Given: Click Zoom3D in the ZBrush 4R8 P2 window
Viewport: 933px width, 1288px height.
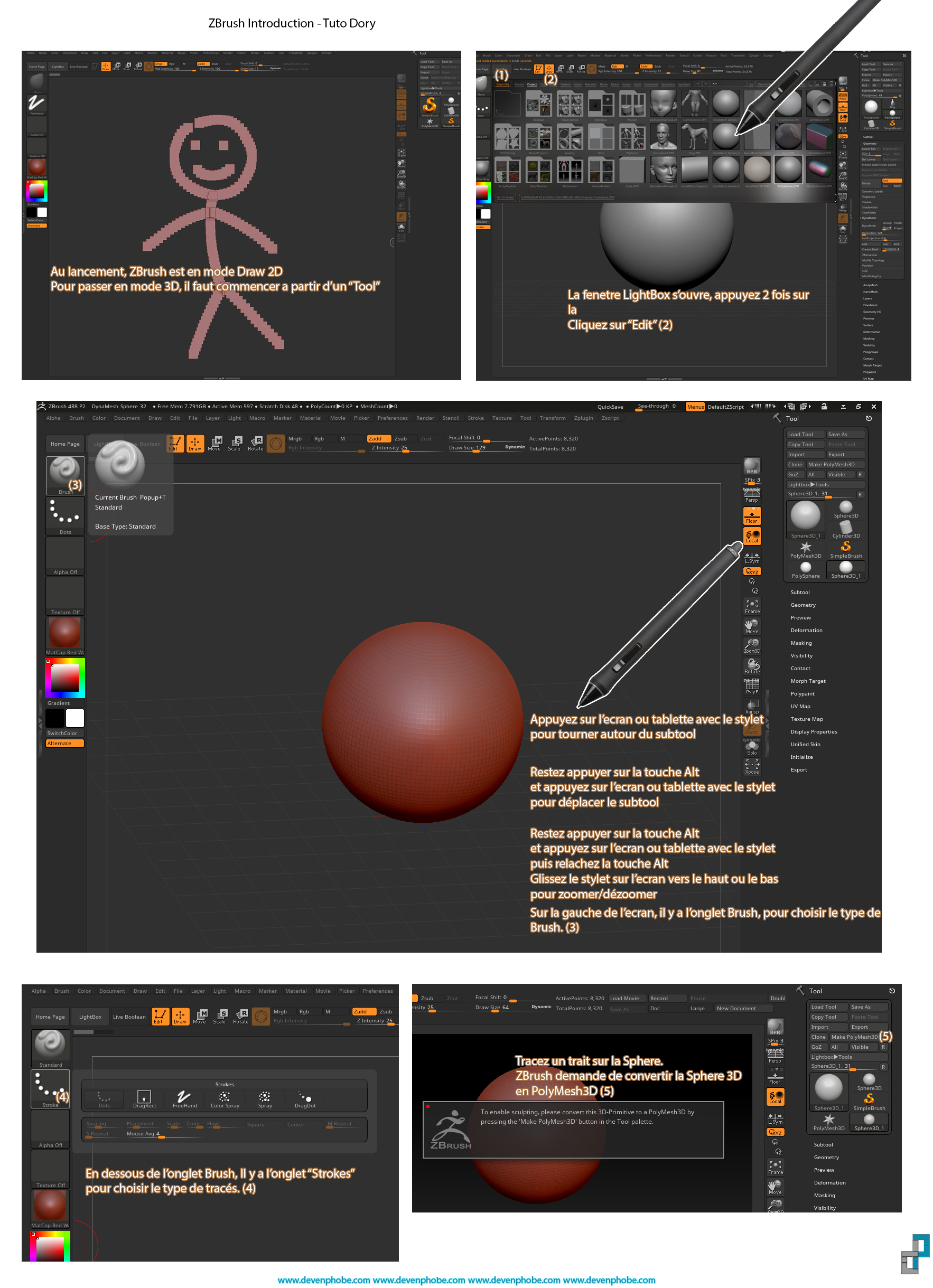Looking at the screenshot, I should (752, 646).
